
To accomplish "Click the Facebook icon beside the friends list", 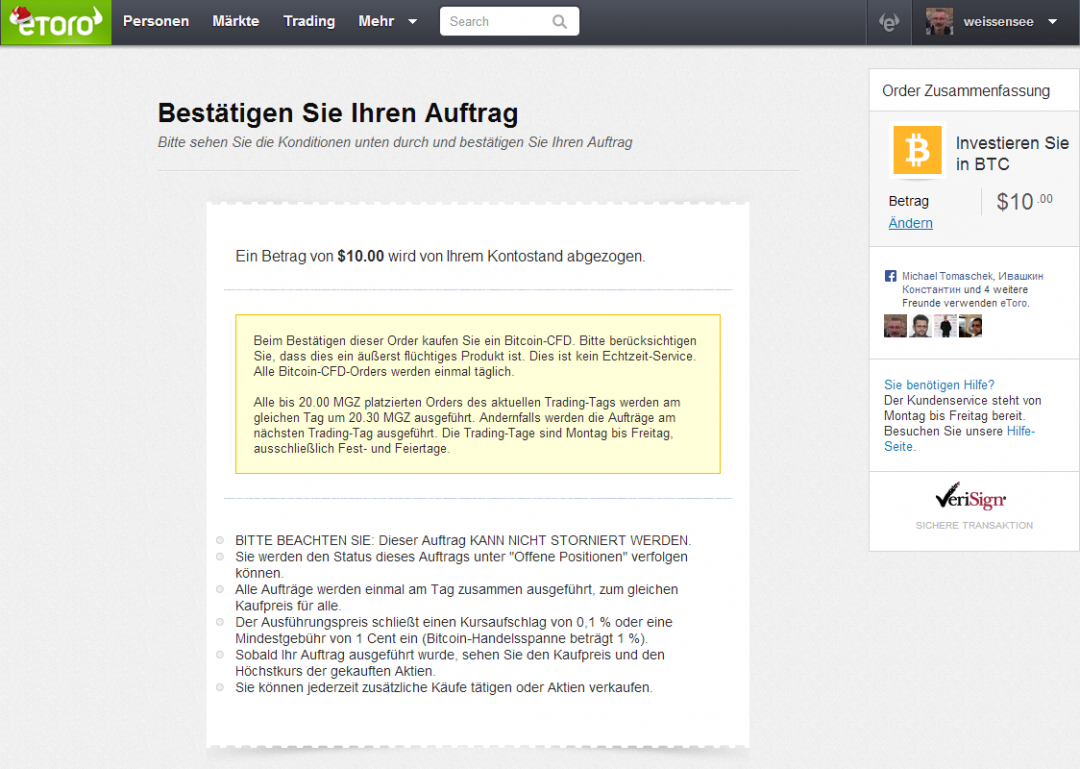I will [890, 276].
